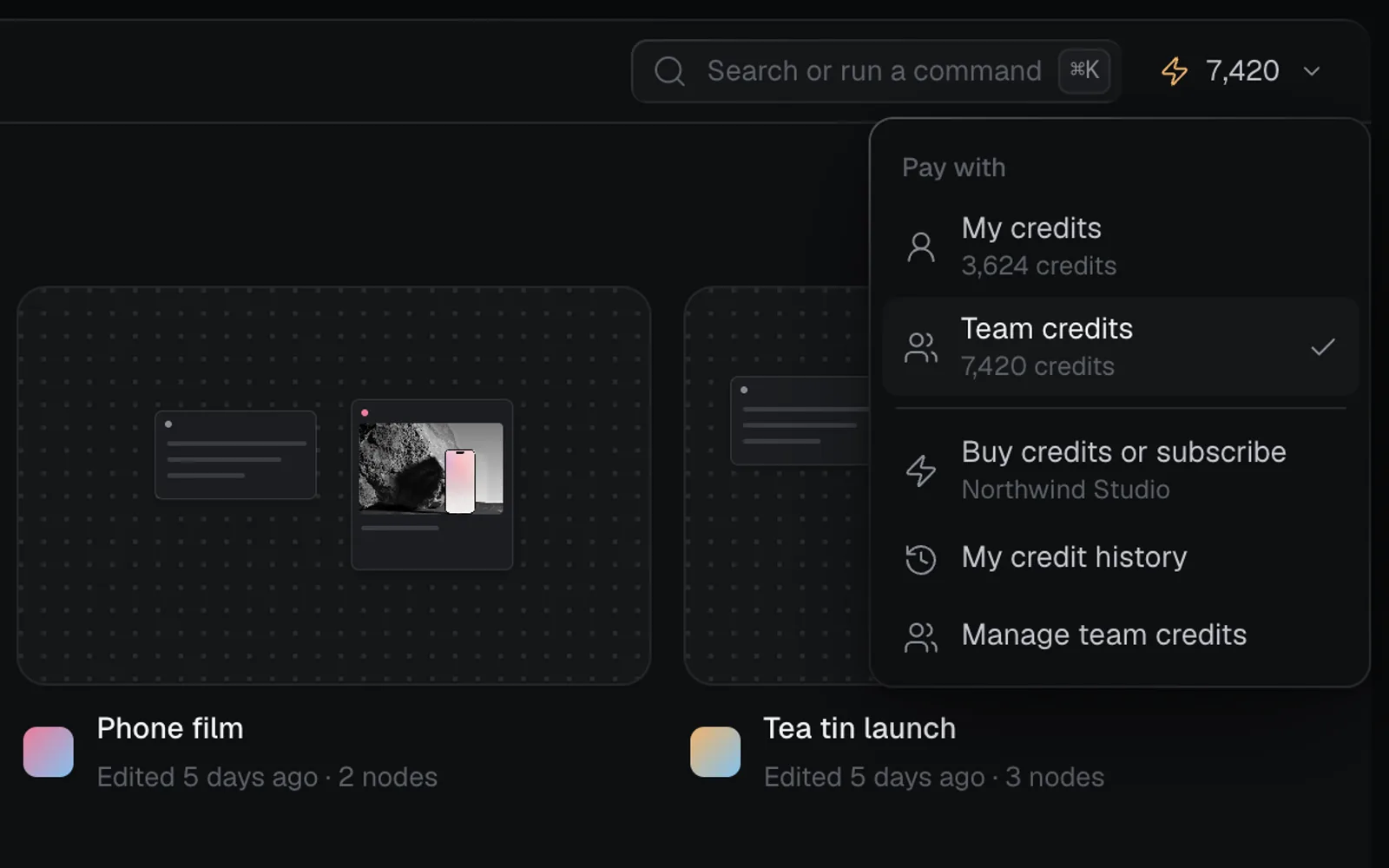Click the 'Northwind Studio' label
The image size is (1389, 868).
tap(1066, 490)
